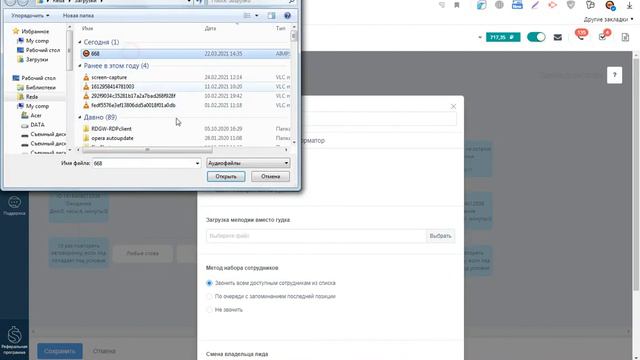Image resolution: width=640 pixels, height=360 pixels.
Task: Click the Отмена button in file dialog
Action: click(x=271, y=177)
